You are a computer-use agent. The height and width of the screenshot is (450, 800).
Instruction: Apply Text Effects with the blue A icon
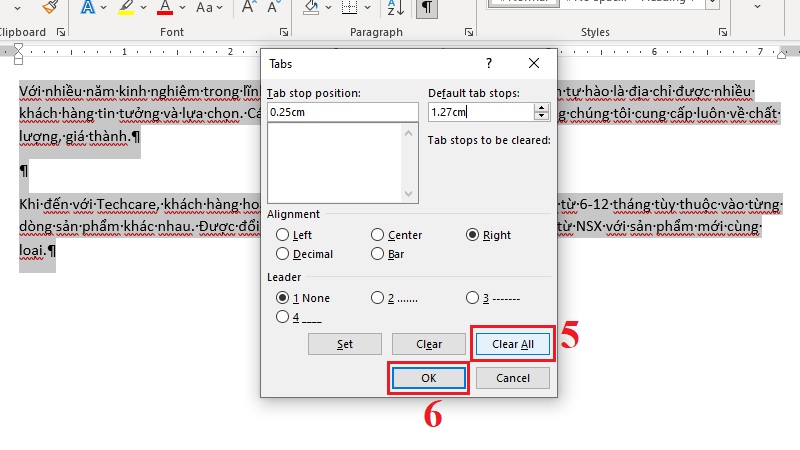(x=88, y=7)
